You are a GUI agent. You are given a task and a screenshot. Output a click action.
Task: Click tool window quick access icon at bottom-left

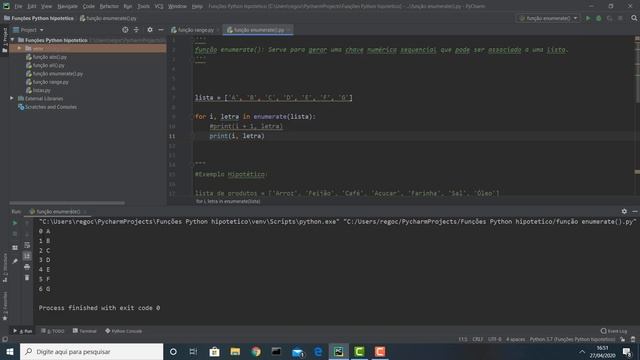(x=5, y=339)
